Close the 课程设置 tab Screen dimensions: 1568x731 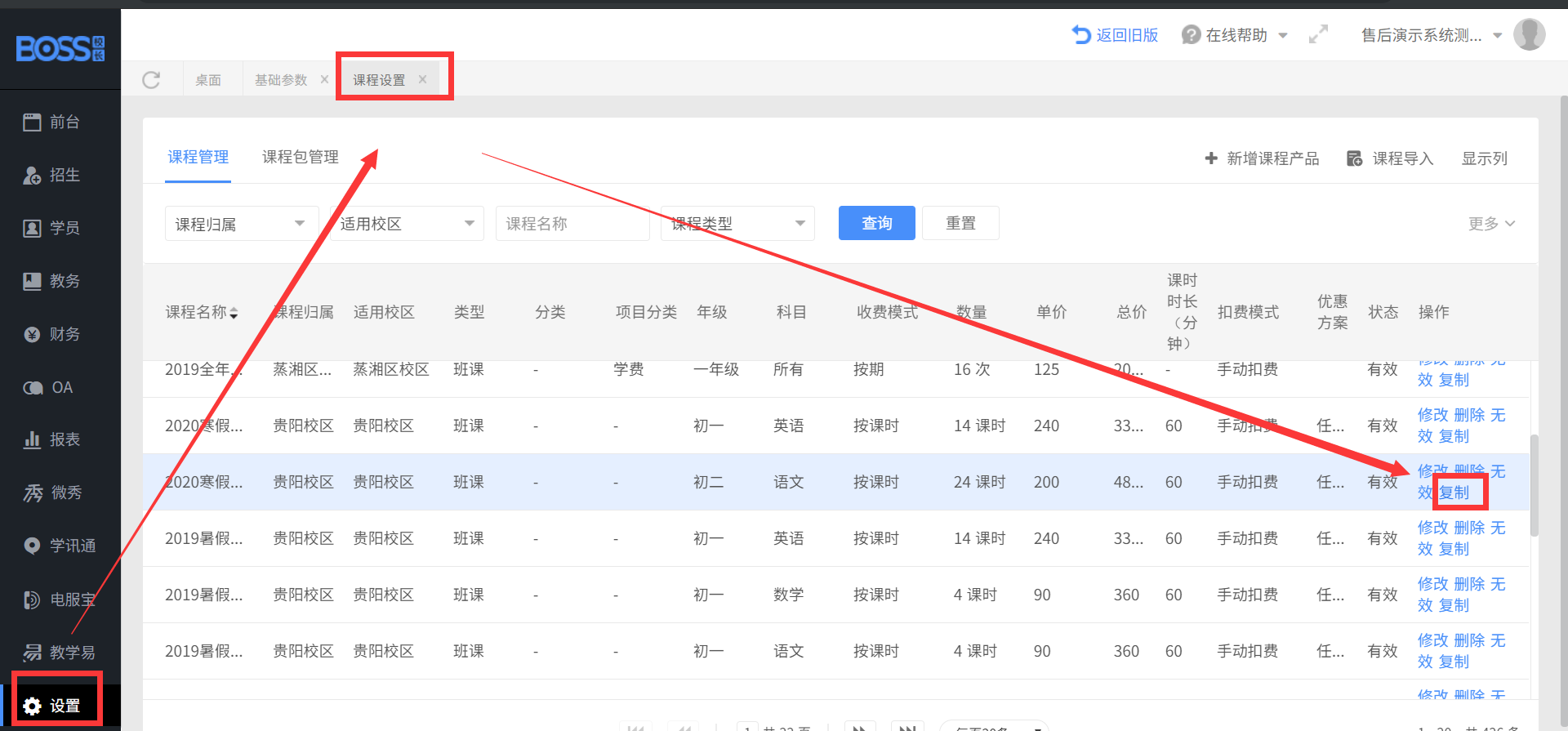[422, 79]
